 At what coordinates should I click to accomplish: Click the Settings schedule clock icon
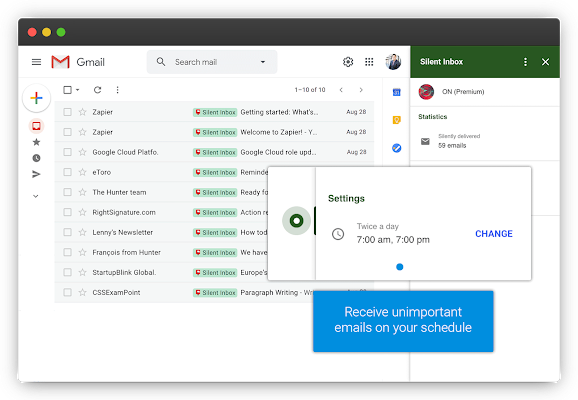tap(338, 234)
